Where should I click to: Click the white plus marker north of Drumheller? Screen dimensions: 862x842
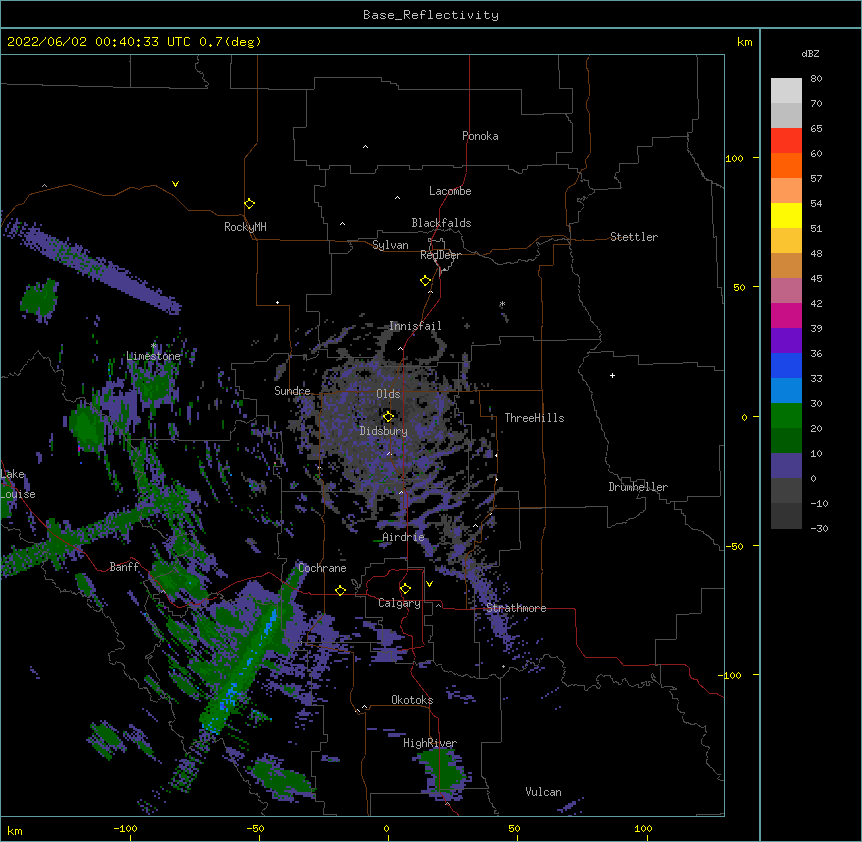[x=612, y=375]
